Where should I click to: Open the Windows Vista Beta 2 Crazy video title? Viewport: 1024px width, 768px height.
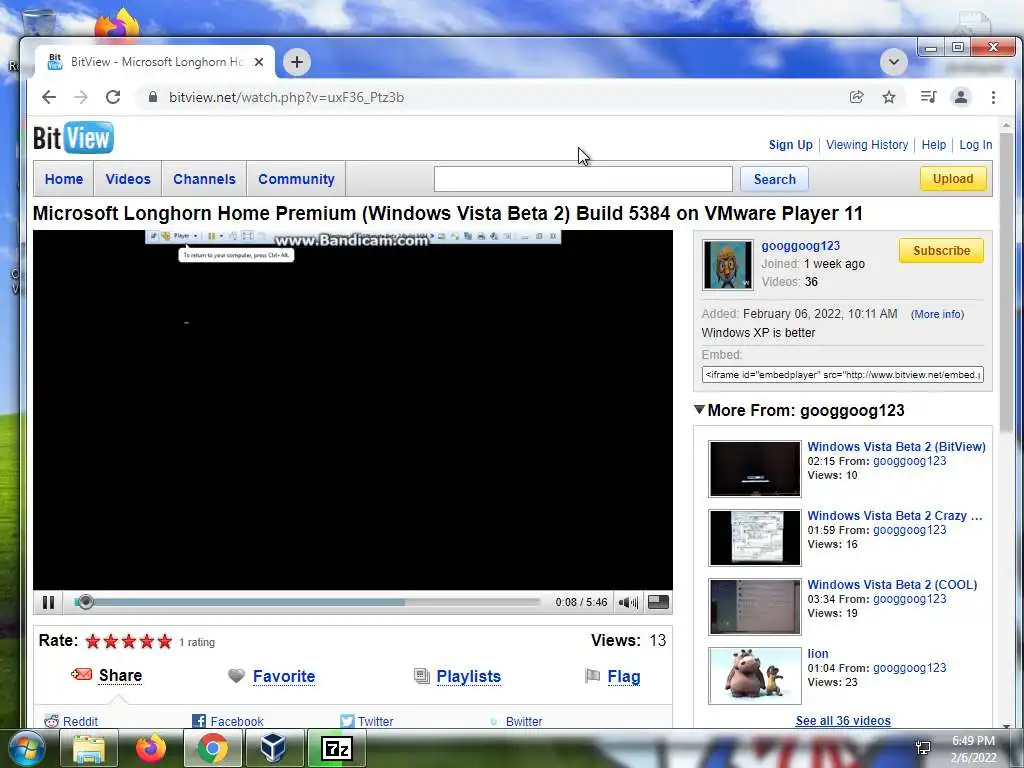tap(895, 516)
